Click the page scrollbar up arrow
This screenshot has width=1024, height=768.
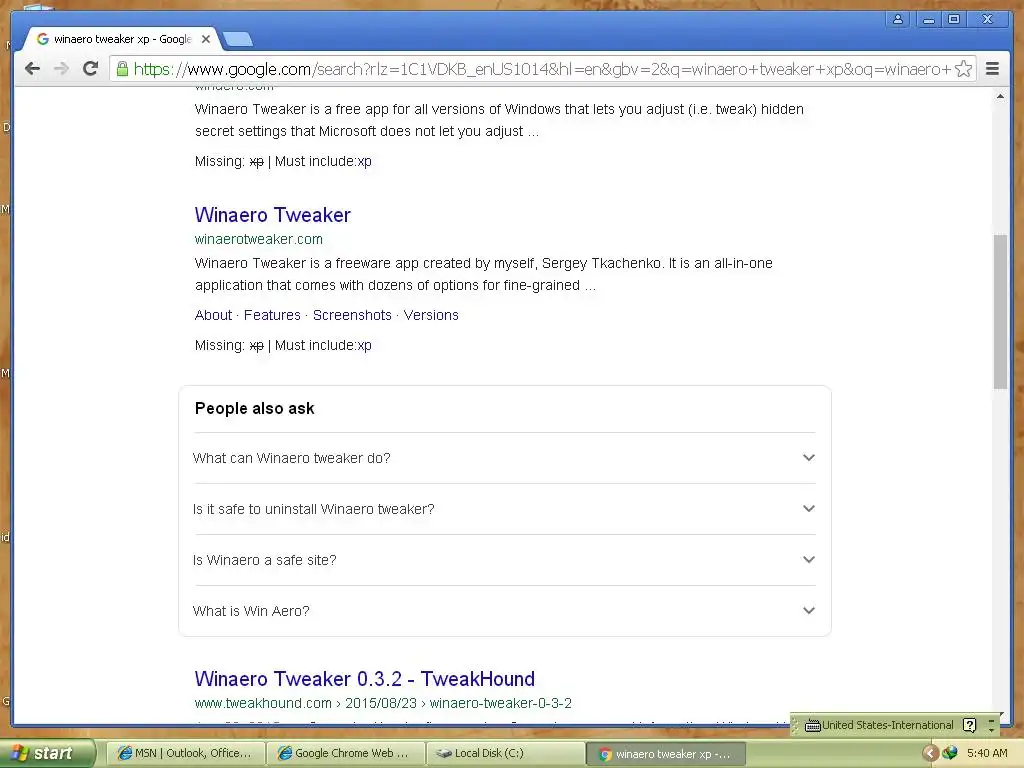[x=1000, y=97]
